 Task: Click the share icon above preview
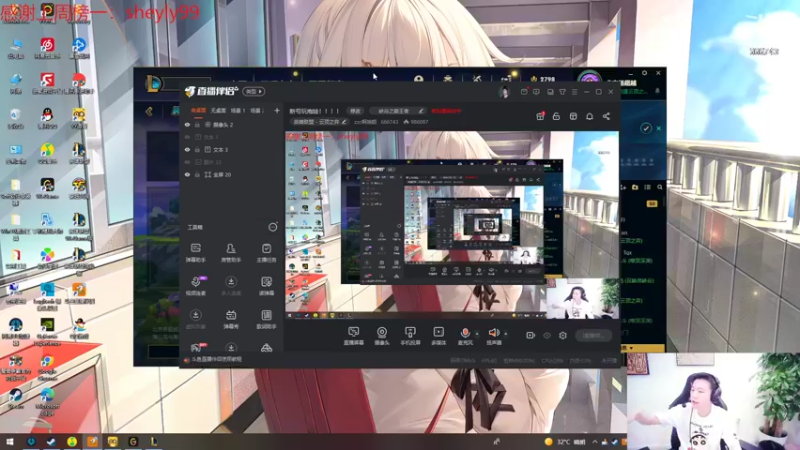click(606, 116)
